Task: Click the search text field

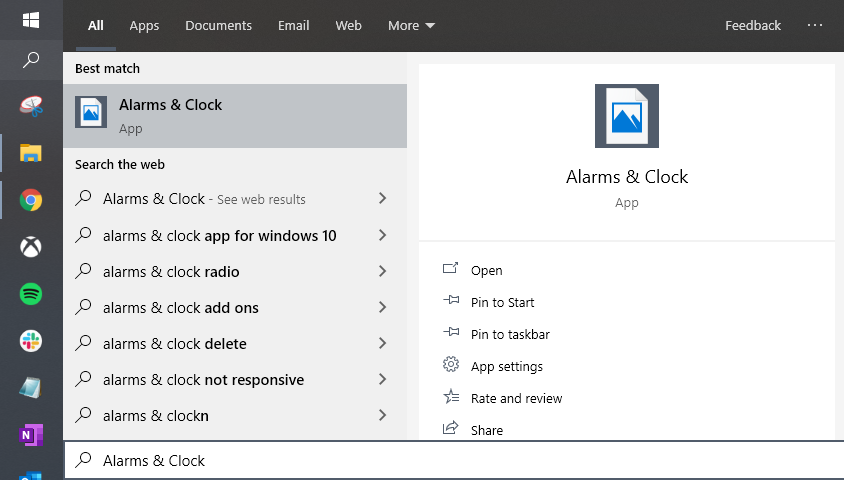Action: coord(454,460)
